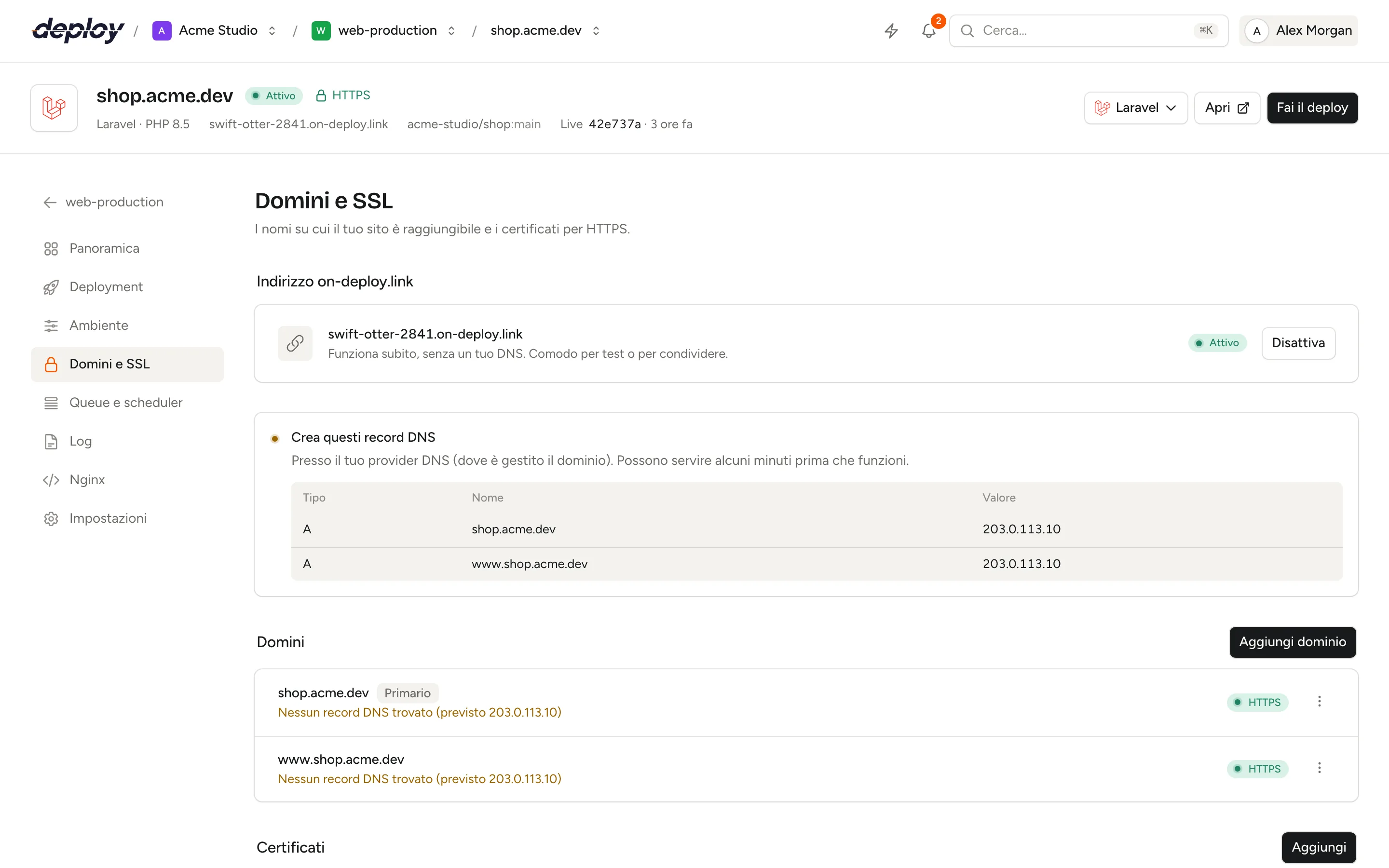Open Queue e scheduler section

pos(127,403)
